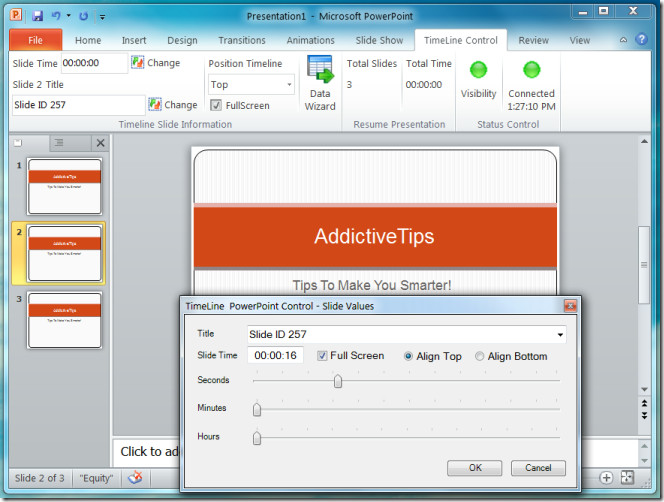
Task: Click the Equity theme status label
Action: pyautogui.click(x=97, y=478)
